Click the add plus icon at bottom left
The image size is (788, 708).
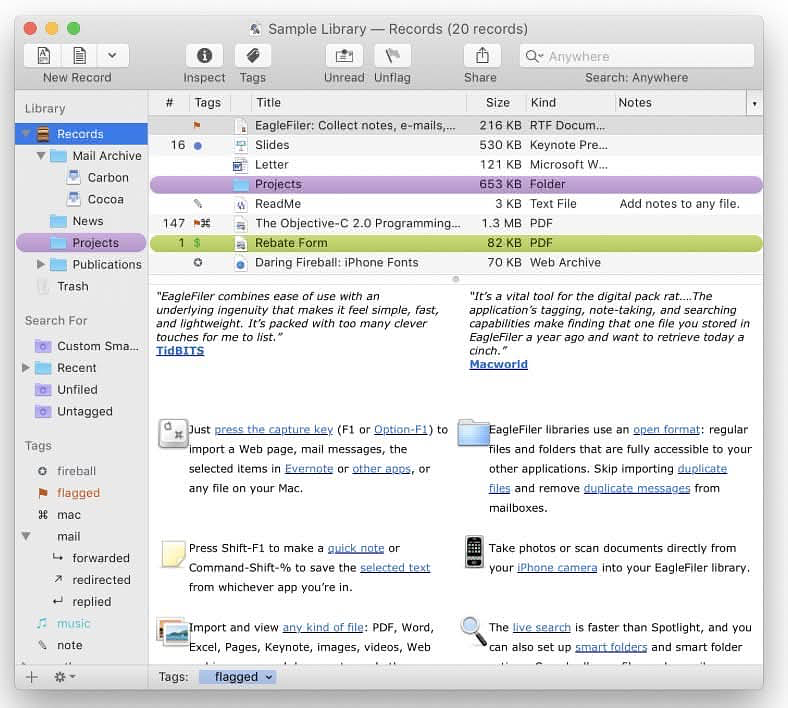[31, 677]
